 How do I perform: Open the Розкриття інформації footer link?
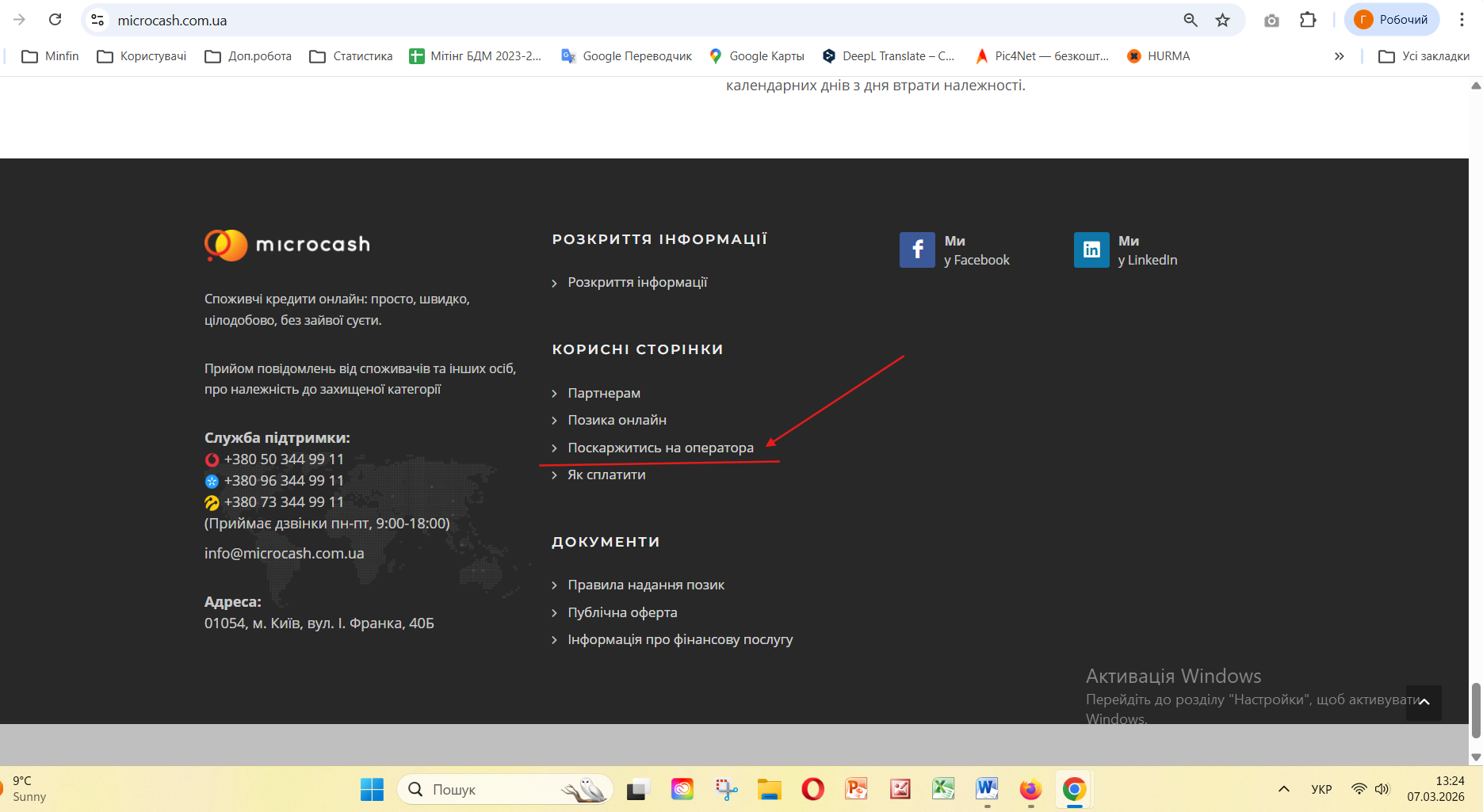coord(637,282)
